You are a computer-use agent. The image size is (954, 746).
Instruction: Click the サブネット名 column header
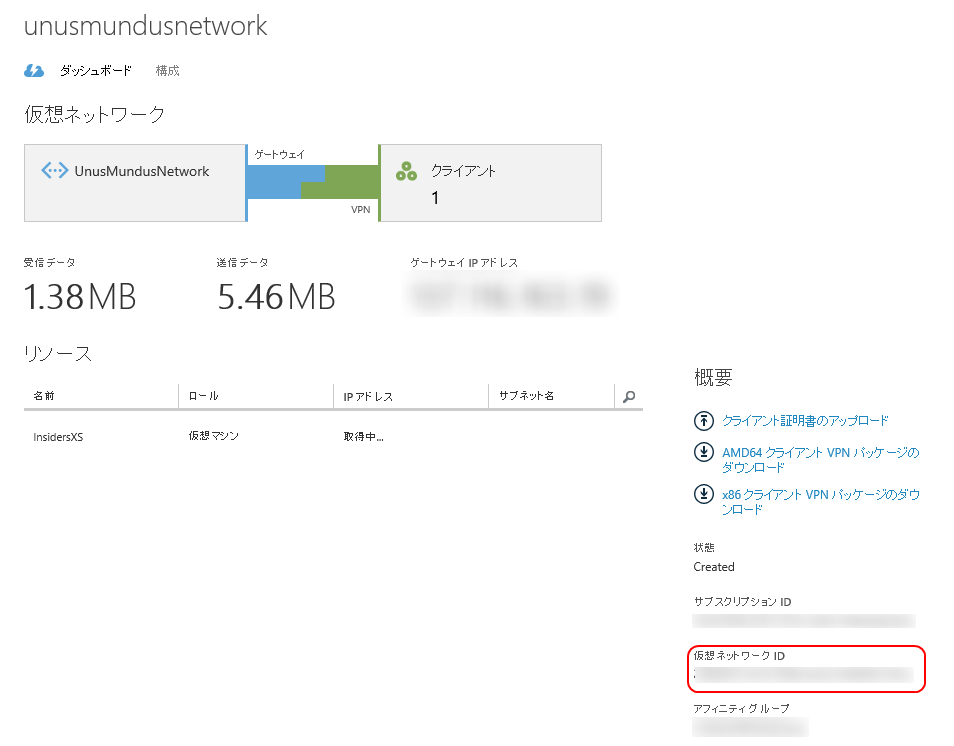point(527,396)
